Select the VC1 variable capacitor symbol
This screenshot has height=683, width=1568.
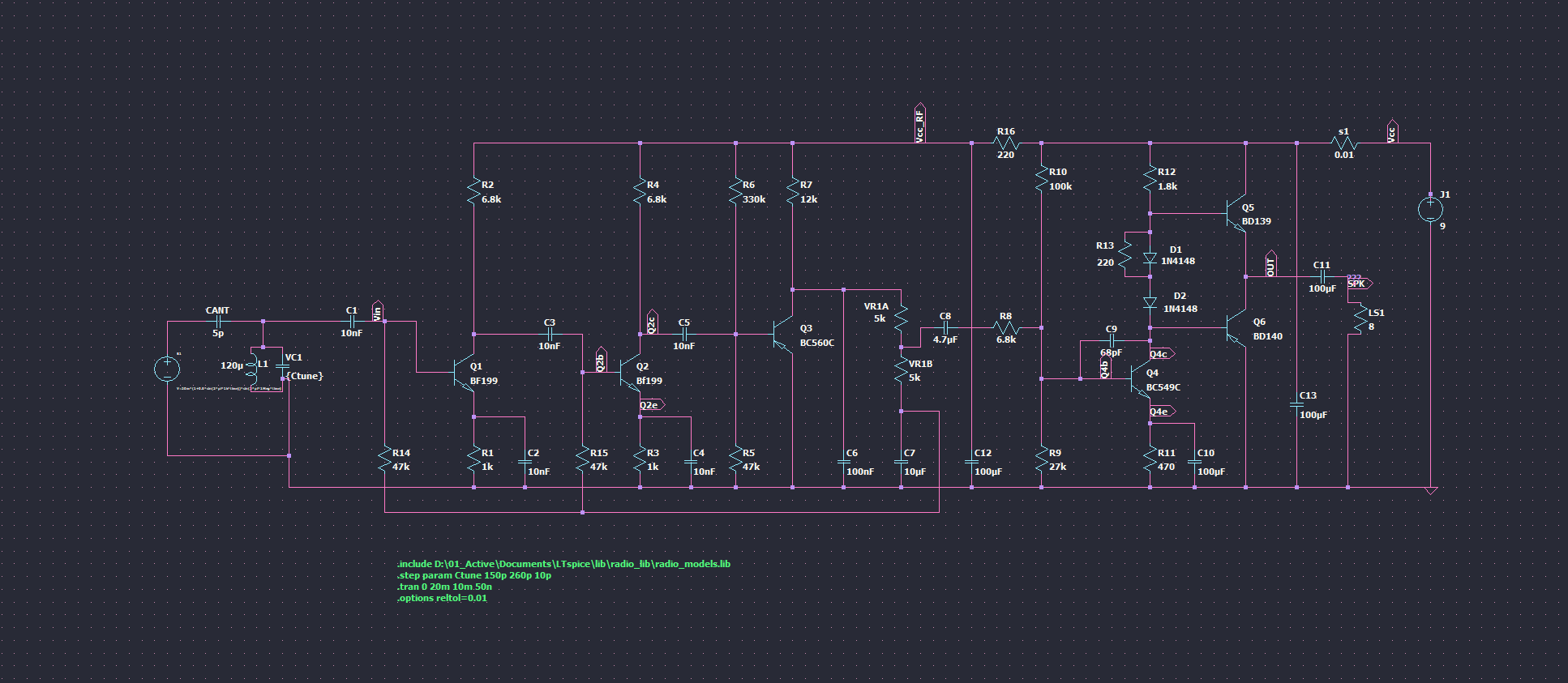[x=283, y=366]
